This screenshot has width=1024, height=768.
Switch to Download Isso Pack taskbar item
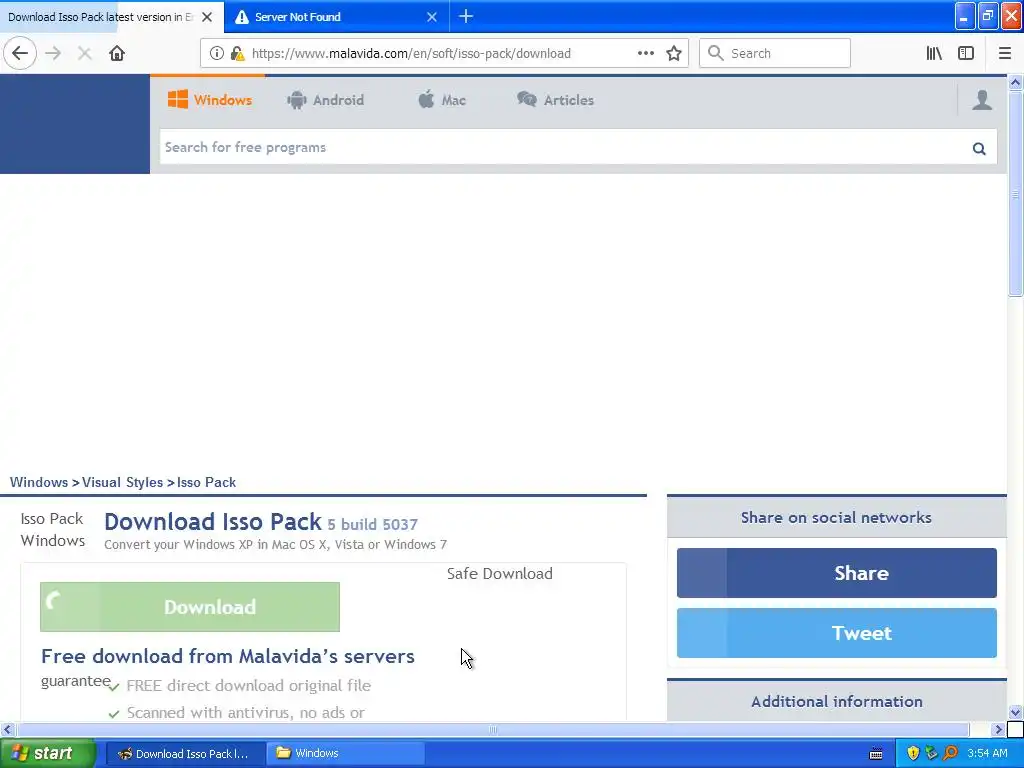click(185, 754)
